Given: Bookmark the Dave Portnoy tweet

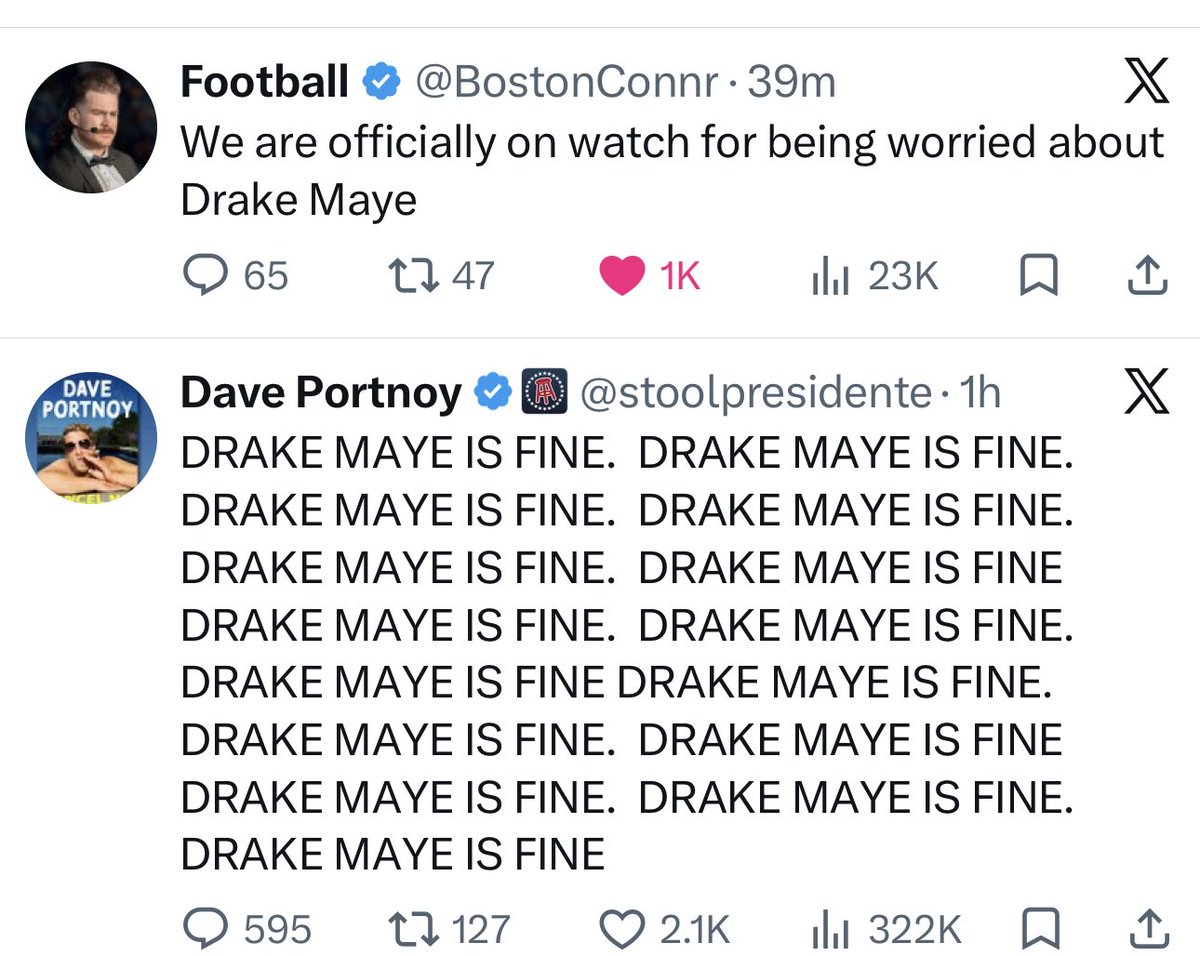Looking at the screenshot, I should point(1038,931).
